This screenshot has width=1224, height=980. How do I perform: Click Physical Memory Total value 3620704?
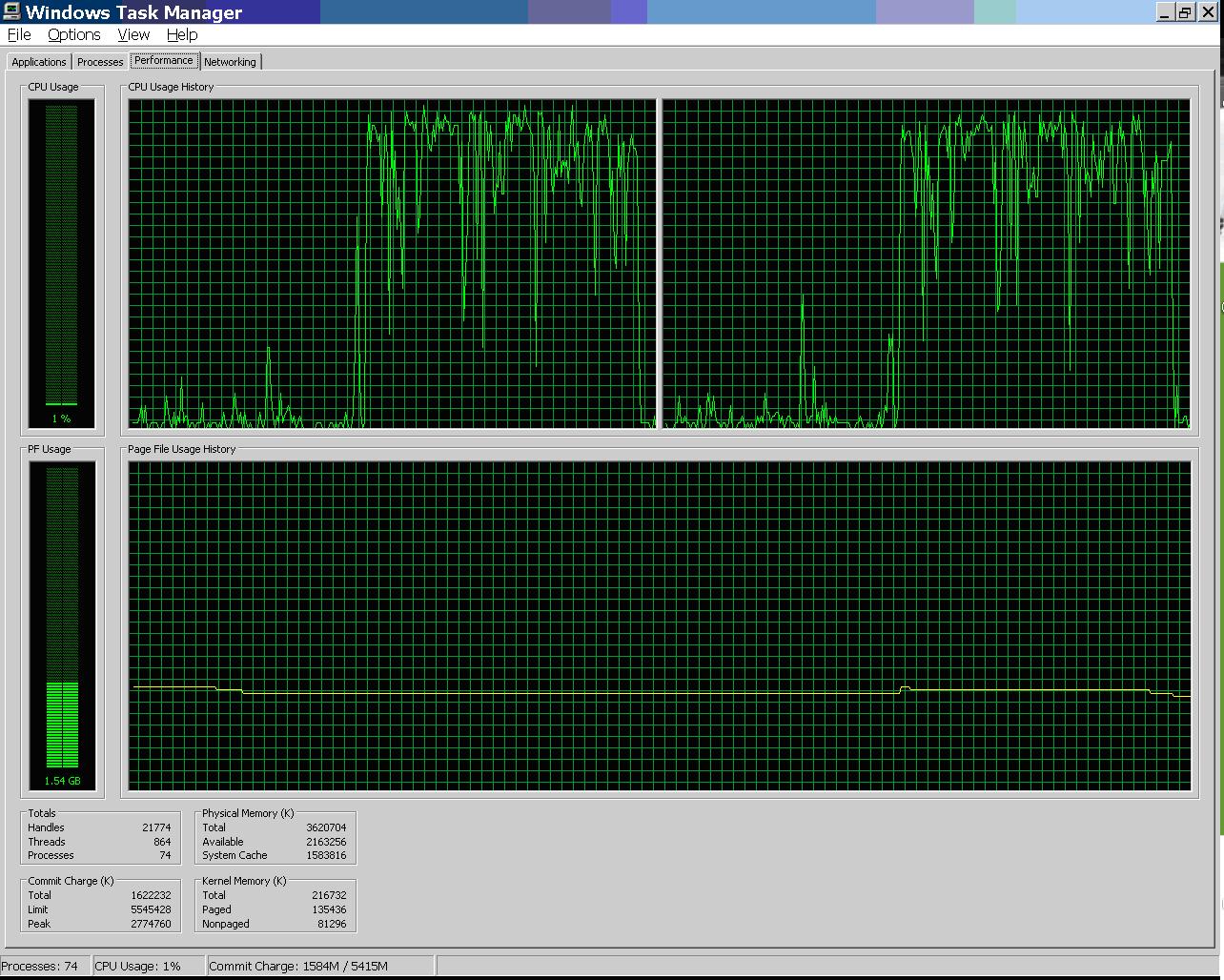tap(326, 827)
